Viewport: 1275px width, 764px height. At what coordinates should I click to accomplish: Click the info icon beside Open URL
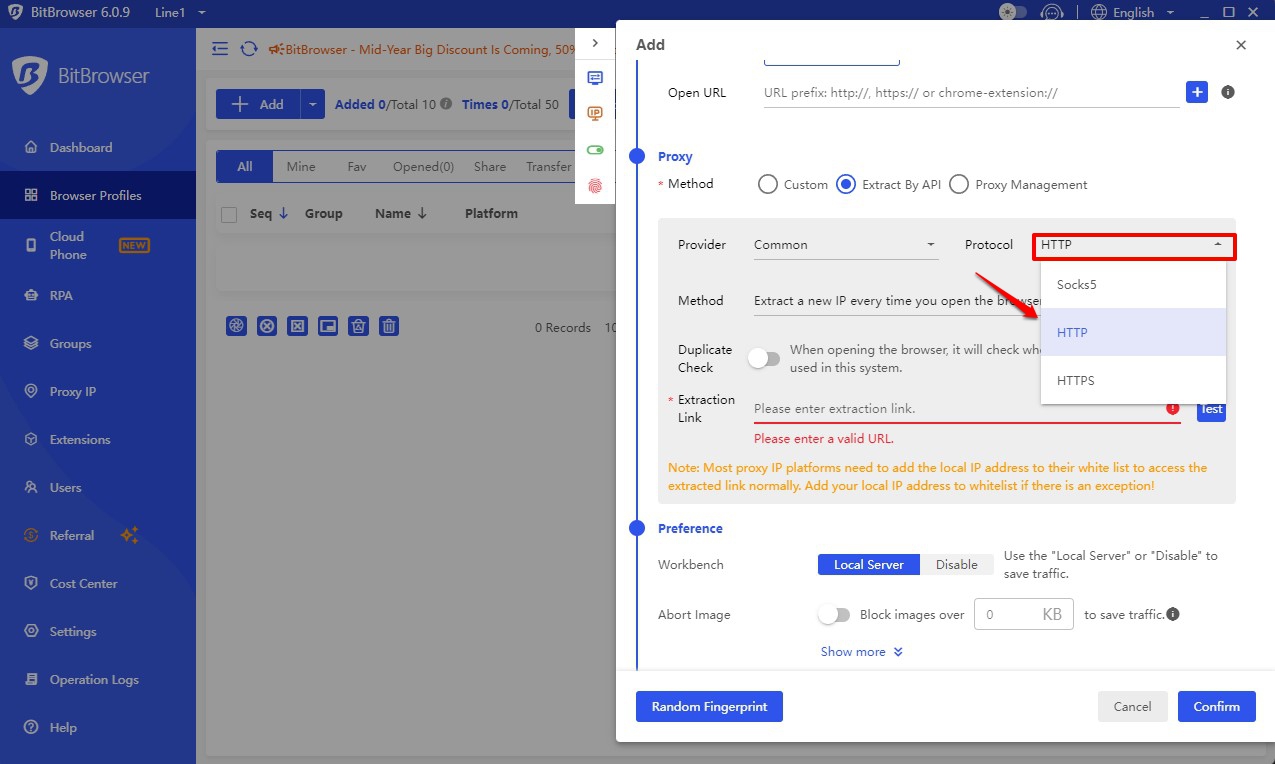[1228, 92]
